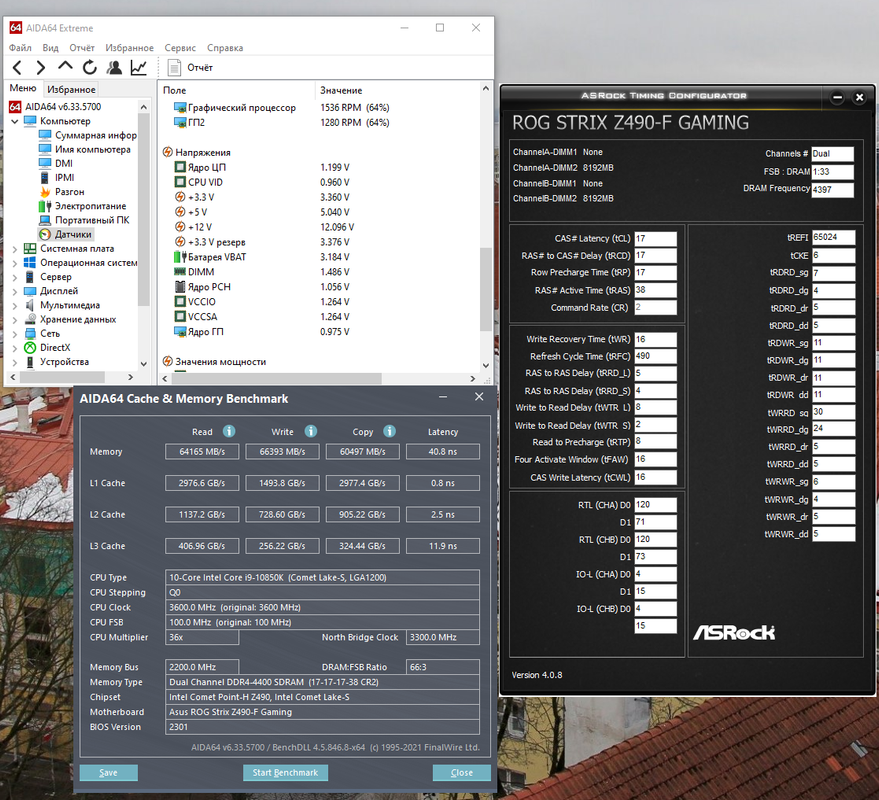Select Имя компьютера in the tree
Viewport: 879px width, 800px height.
pyautogui.click(x=85, y=149)
